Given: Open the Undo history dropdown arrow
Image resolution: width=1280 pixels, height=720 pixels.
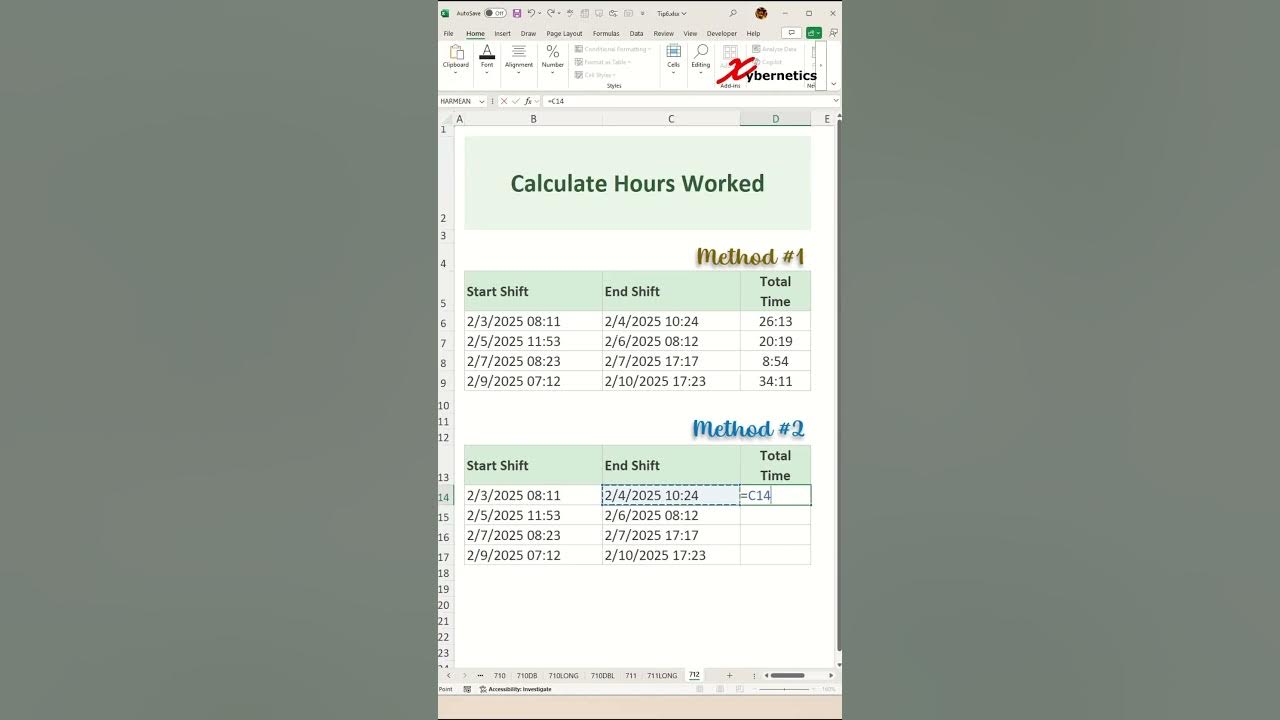Looking at the screenshot, I should pyautogui.click(x=540, y=13).
